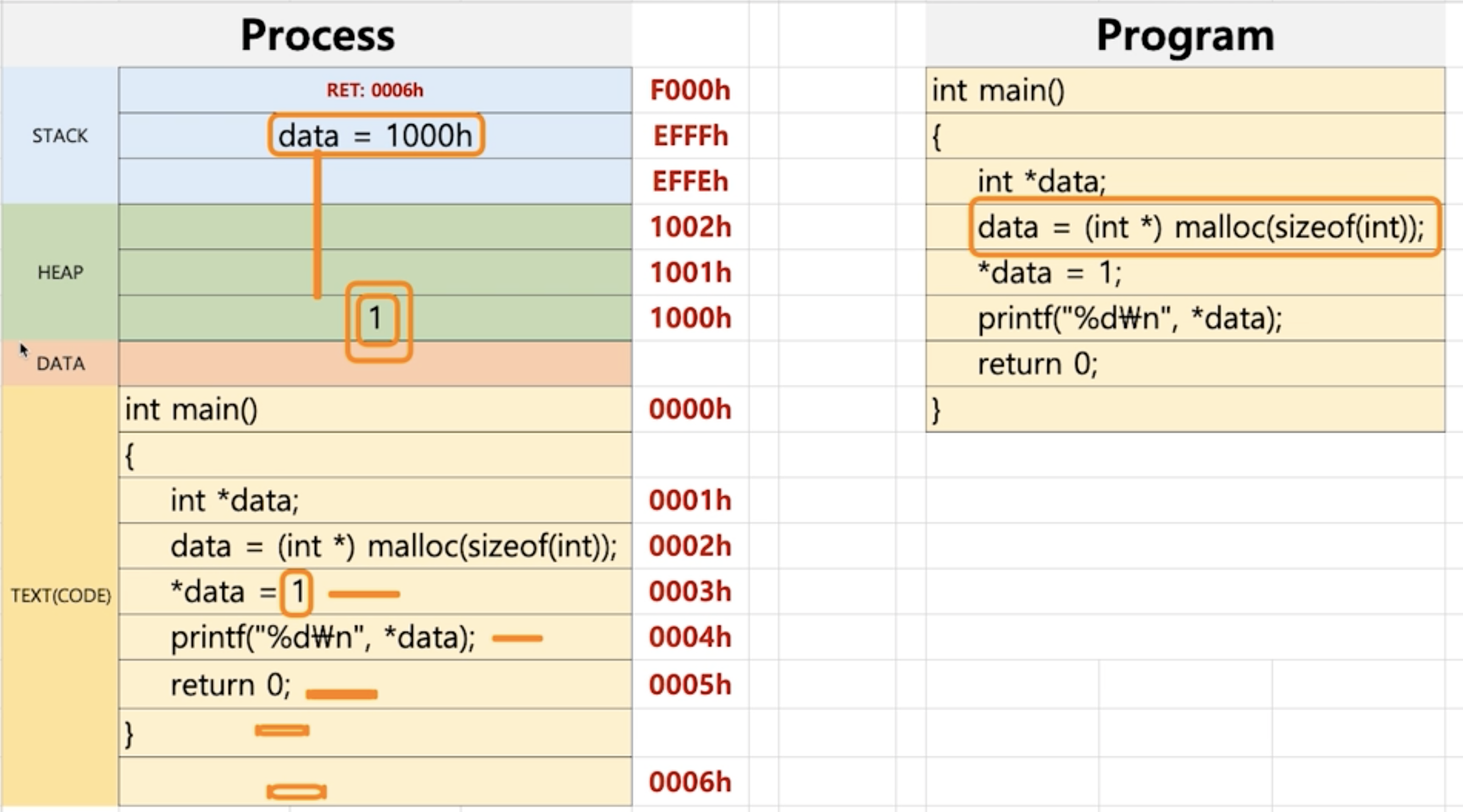Click the DATA section label
1463x812 pixels.
coord(60,363)
